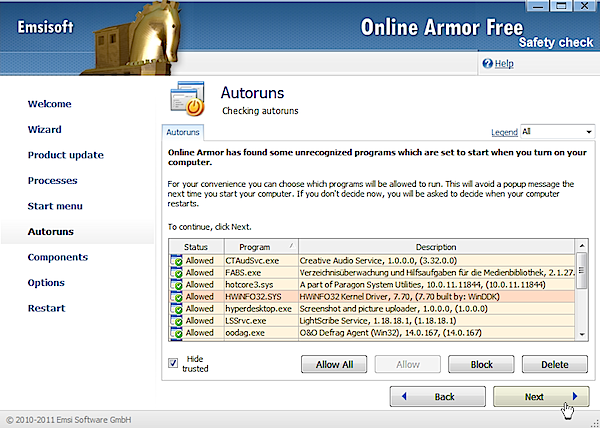This screenshot has height=428, width=600.
Task: Click status icon of HWiNFO32.SYS row
Action: click(x=176, y=297)
